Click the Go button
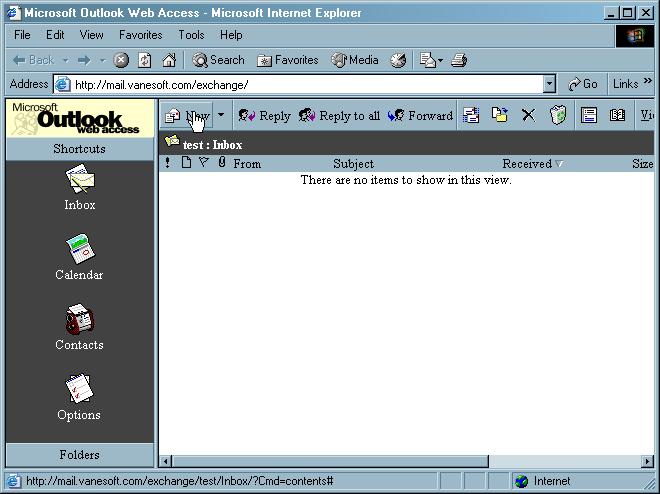The height and width of the screenshot is (494, 660). (583, 84)
